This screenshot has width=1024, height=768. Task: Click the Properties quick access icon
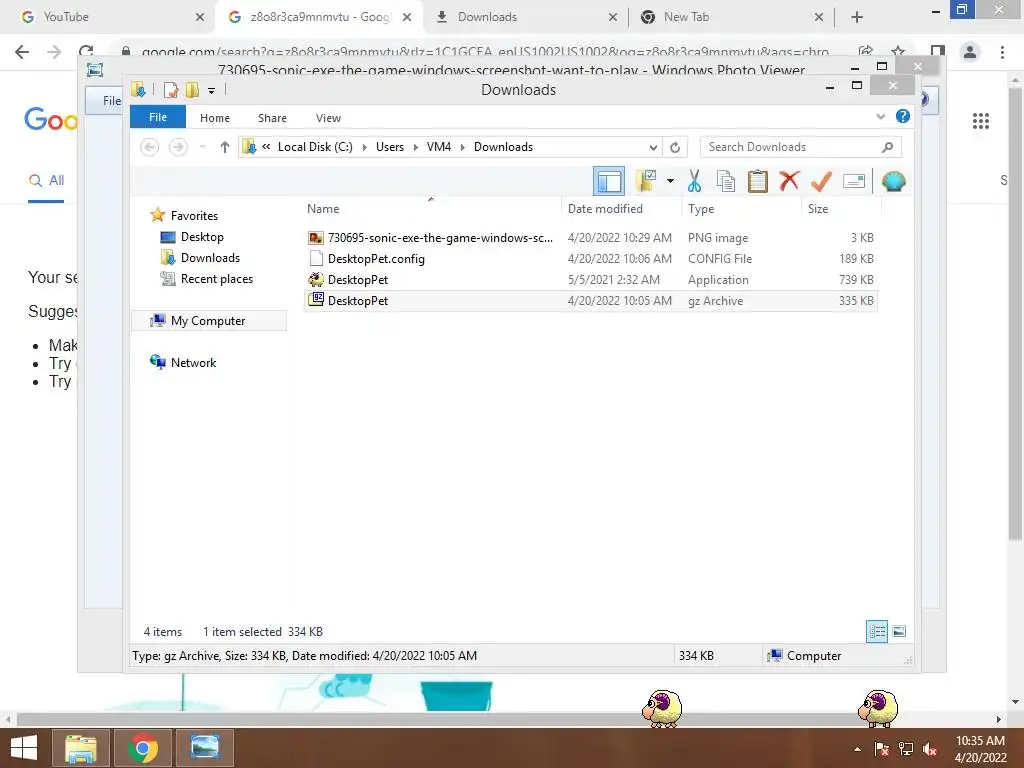[171, 90]
